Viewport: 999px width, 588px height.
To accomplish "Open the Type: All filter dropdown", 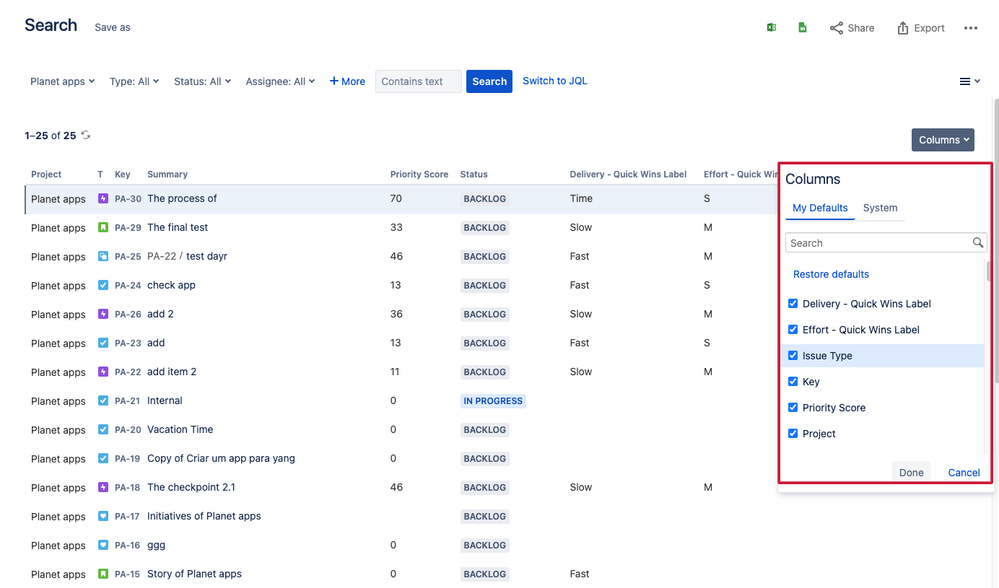I will point(134,82).
